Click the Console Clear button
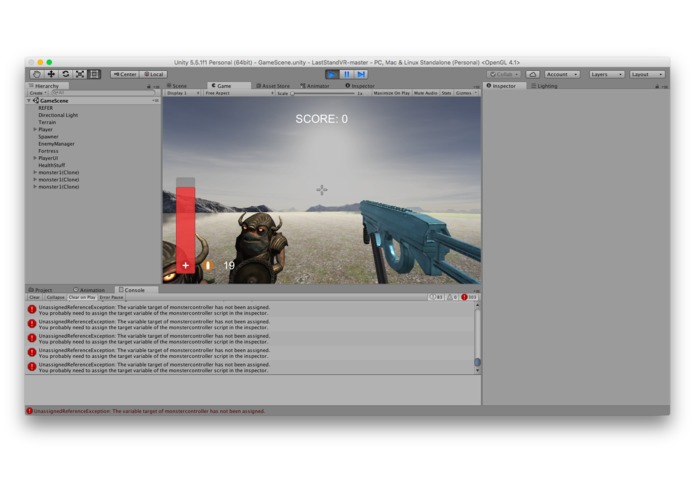695x494 pixels. click(35, 297)
